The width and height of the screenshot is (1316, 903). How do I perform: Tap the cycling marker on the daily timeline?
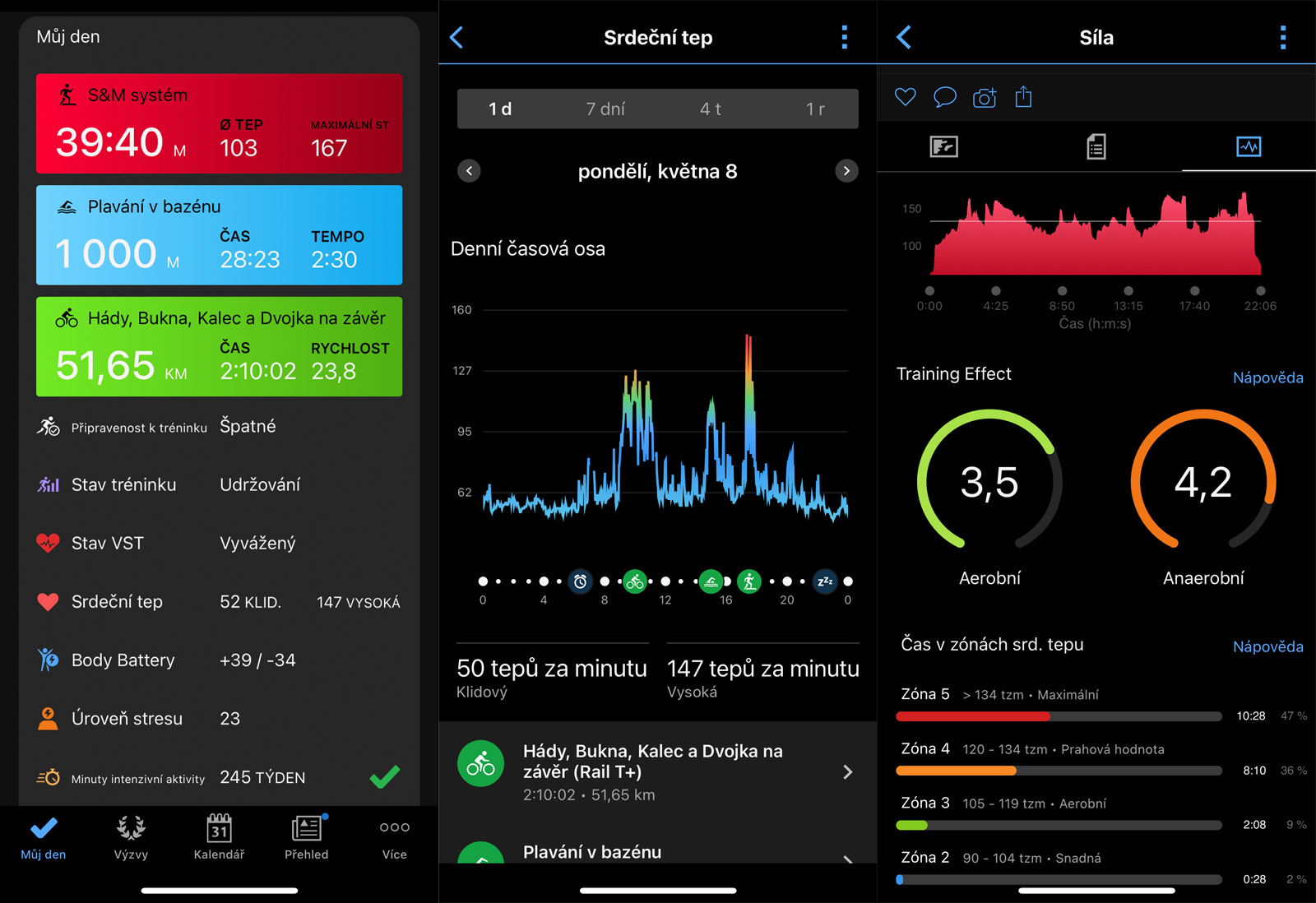pos(634,581)
